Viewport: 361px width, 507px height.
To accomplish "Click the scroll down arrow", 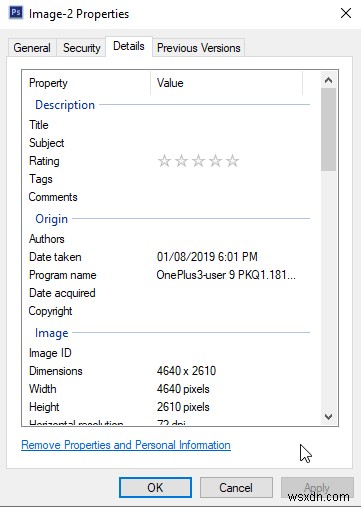I will pyautogui.click(x=328, y=417).
